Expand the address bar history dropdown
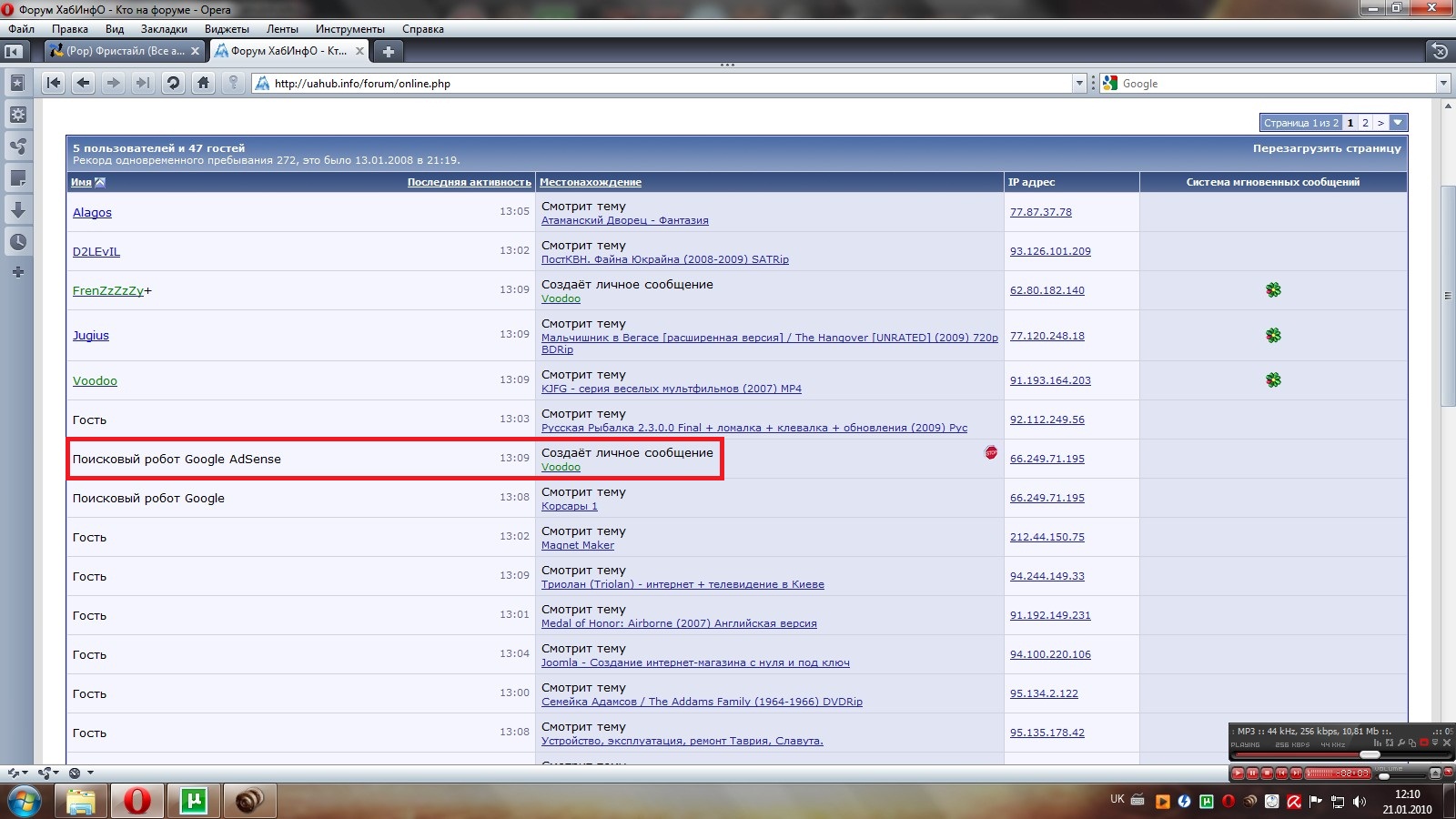This screenshot has height=819, width=1456. point(1079,83)
